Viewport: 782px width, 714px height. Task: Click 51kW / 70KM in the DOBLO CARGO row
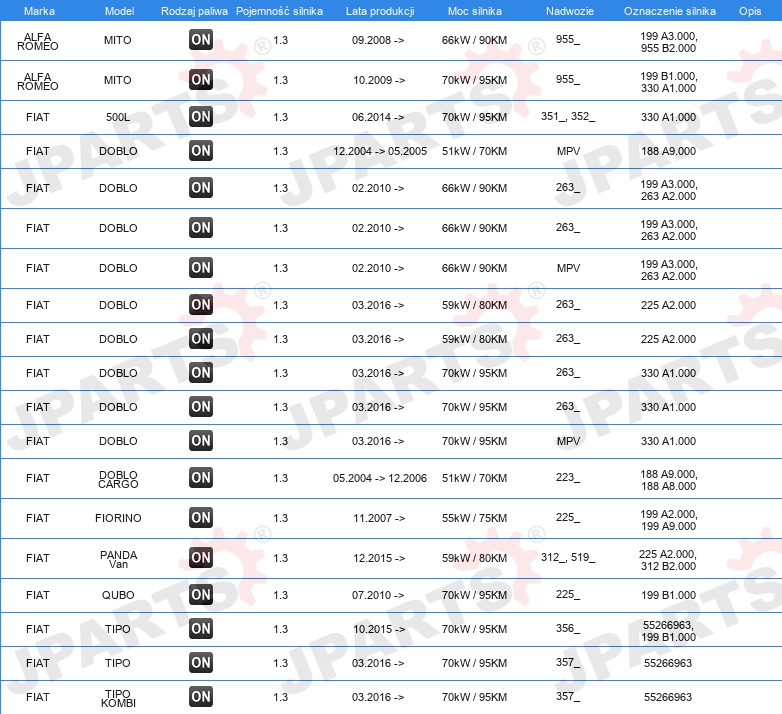pyautogui.click(x=474, y=478)
